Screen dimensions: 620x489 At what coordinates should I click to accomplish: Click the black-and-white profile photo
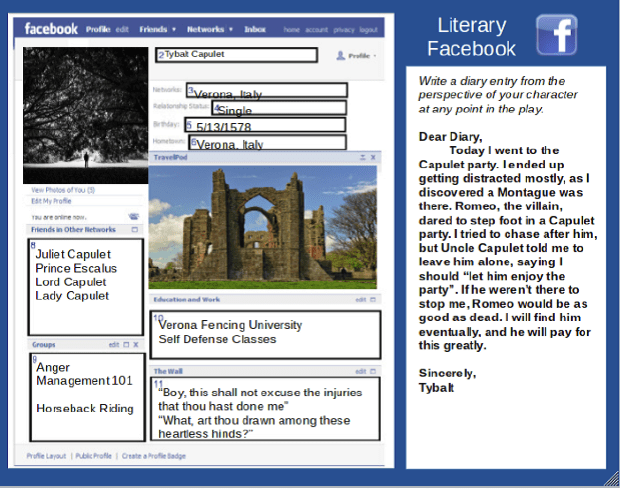(85, 114)
